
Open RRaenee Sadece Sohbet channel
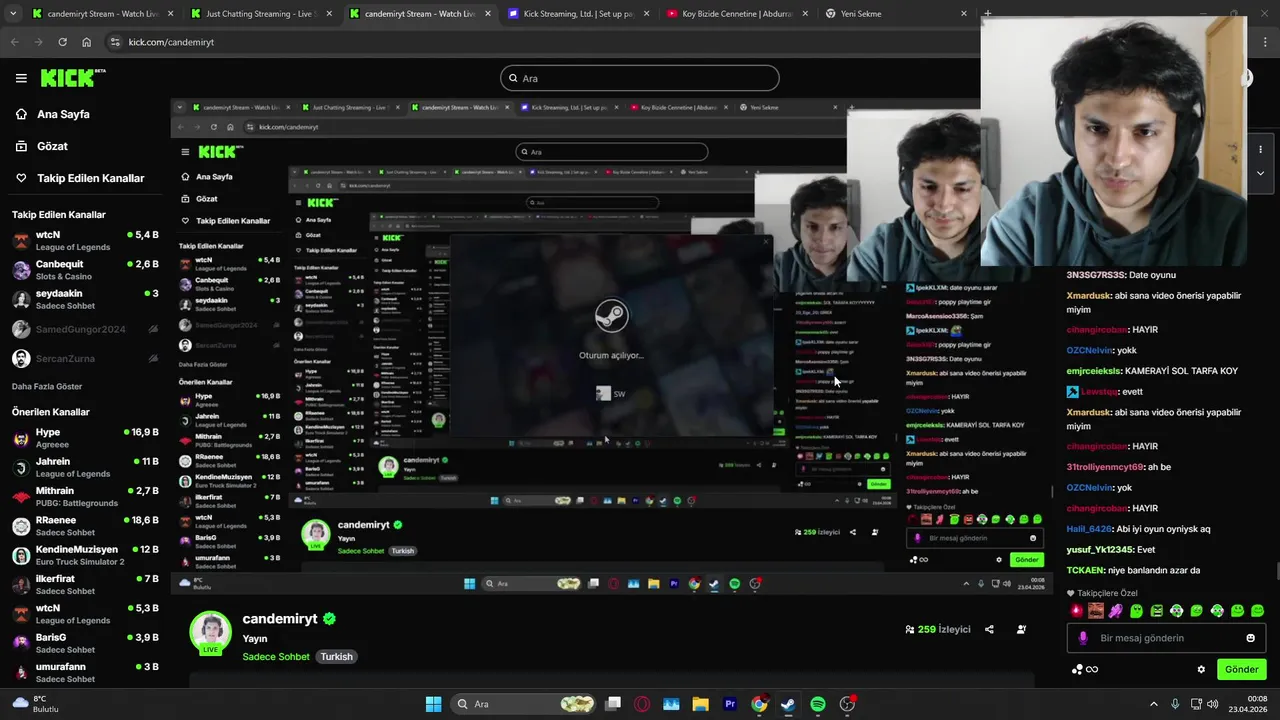pyautogui.click(x=85, y=526)
